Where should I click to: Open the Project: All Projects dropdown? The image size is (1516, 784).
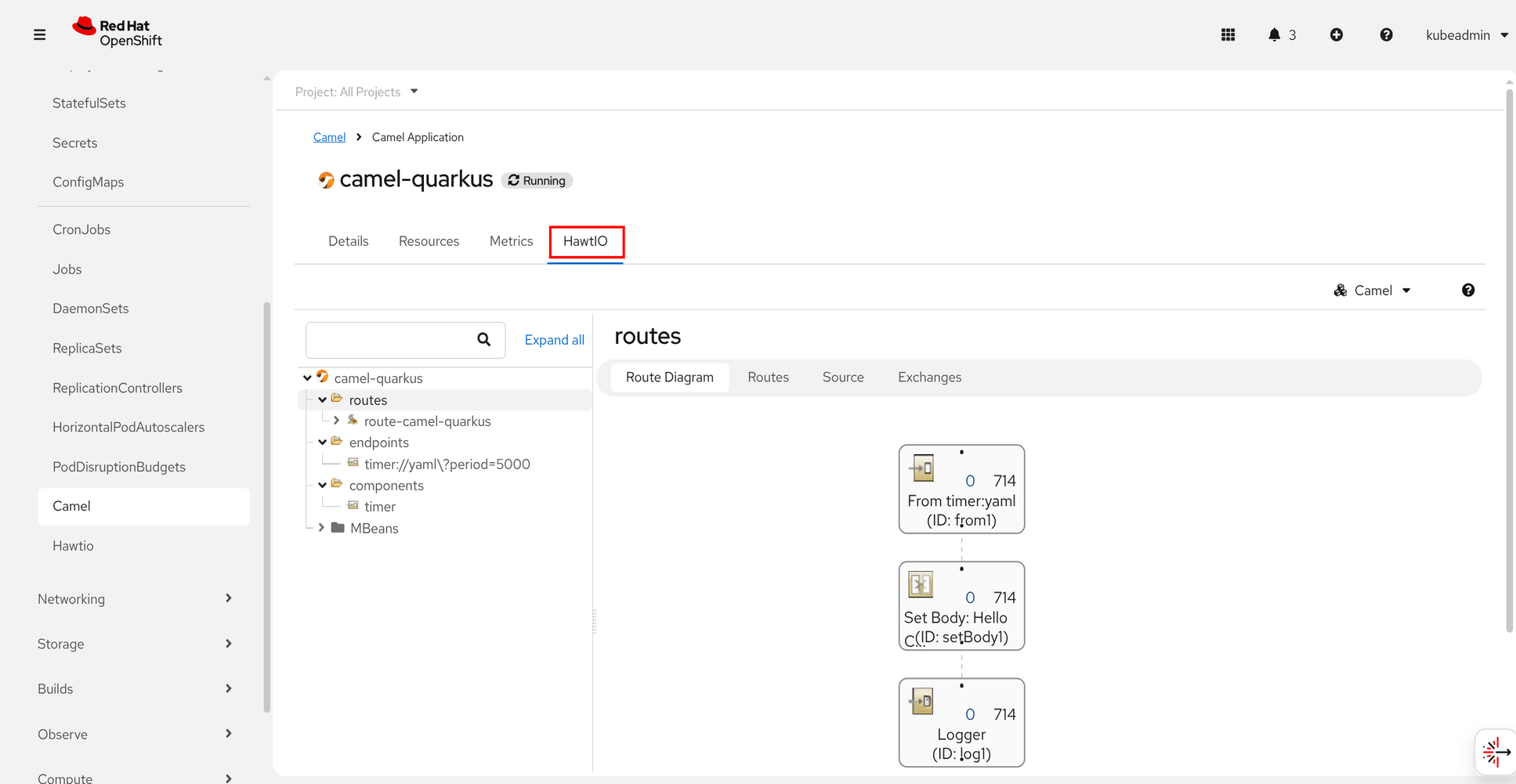point(356,92)
